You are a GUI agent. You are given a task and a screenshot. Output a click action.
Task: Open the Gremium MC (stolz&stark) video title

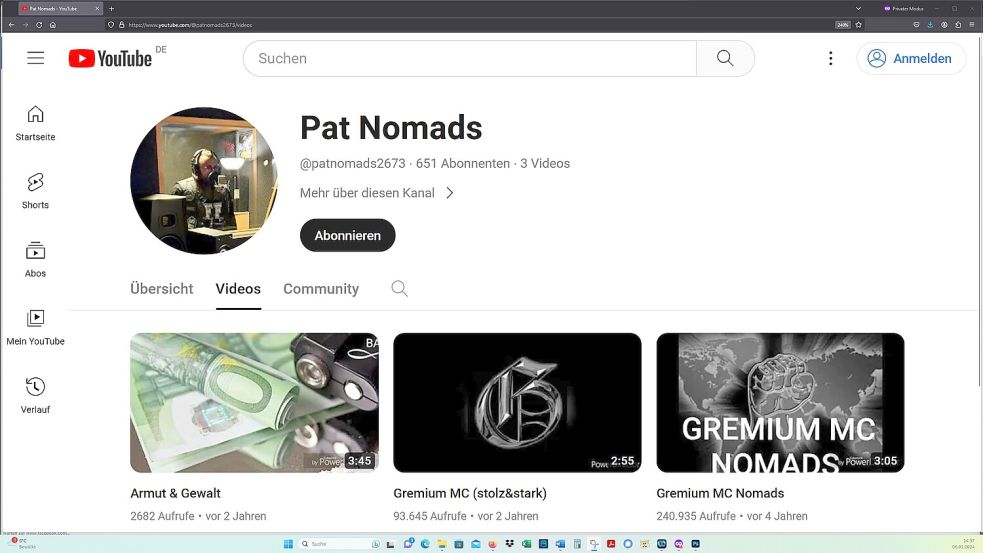coord(470,493)
